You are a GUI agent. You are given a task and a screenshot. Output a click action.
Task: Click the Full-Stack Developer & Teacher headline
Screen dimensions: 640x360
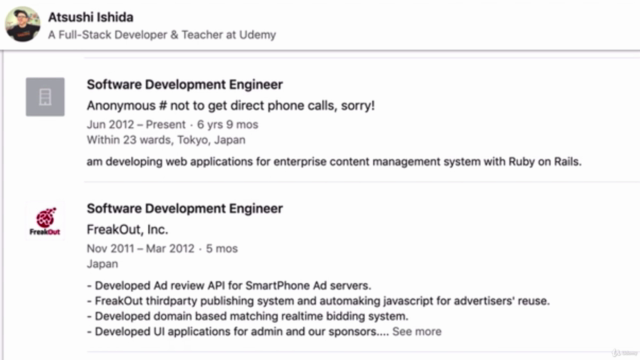[162, 35]
